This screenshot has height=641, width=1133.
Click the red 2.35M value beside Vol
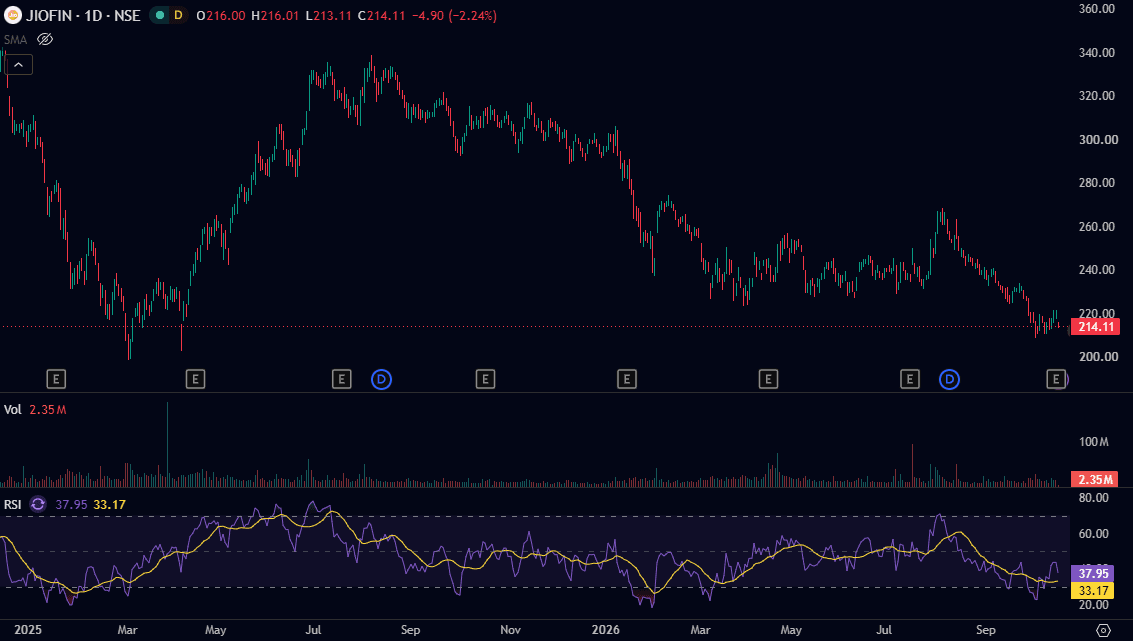tap(48, 410)
